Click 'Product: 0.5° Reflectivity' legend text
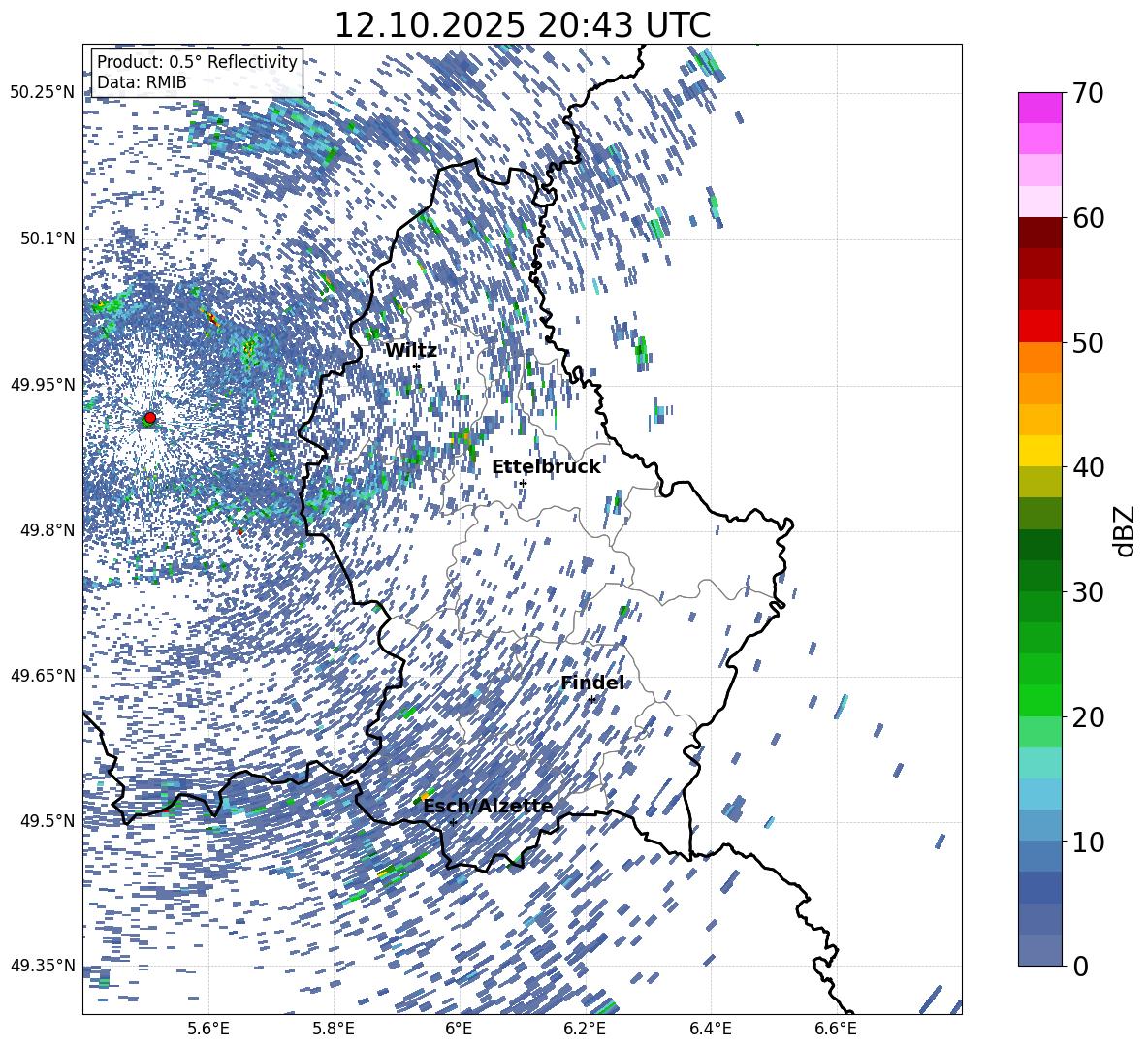This screenshot has width=1148, height=1048. (x=197, y=61)
